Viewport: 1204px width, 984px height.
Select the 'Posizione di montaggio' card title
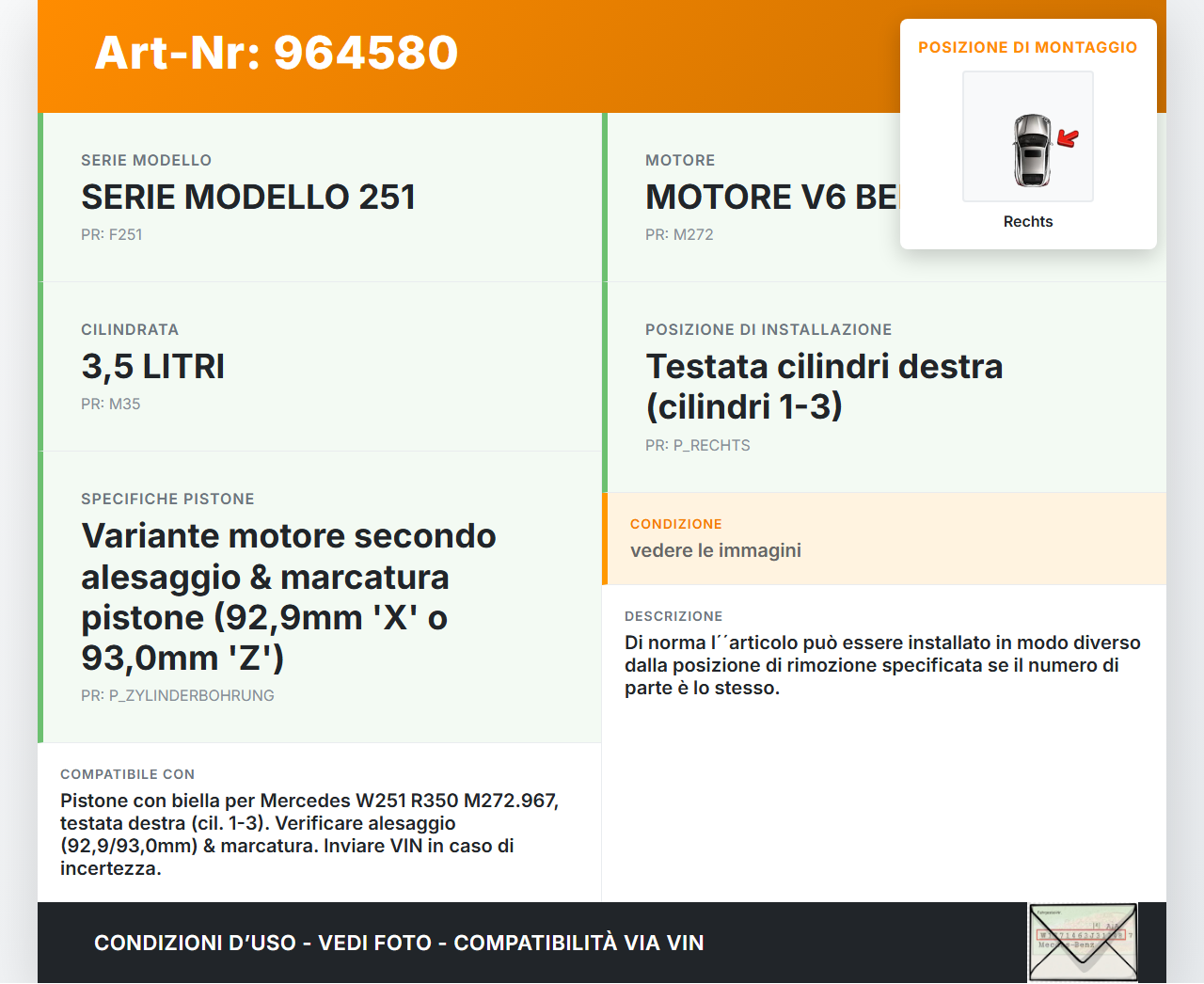[x=1027, y=47]
